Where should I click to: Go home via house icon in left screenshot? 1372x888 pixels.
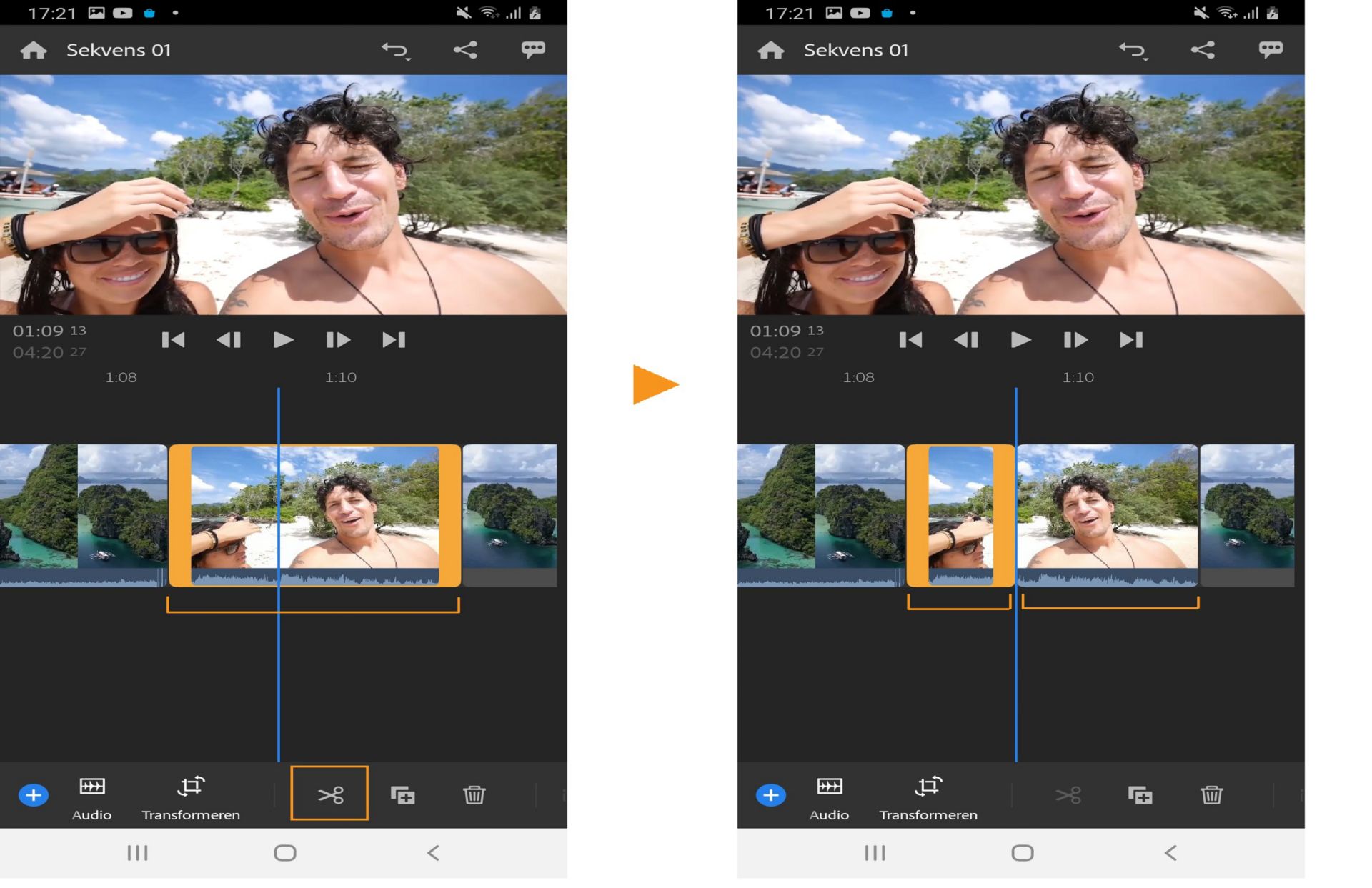point(34,50)
